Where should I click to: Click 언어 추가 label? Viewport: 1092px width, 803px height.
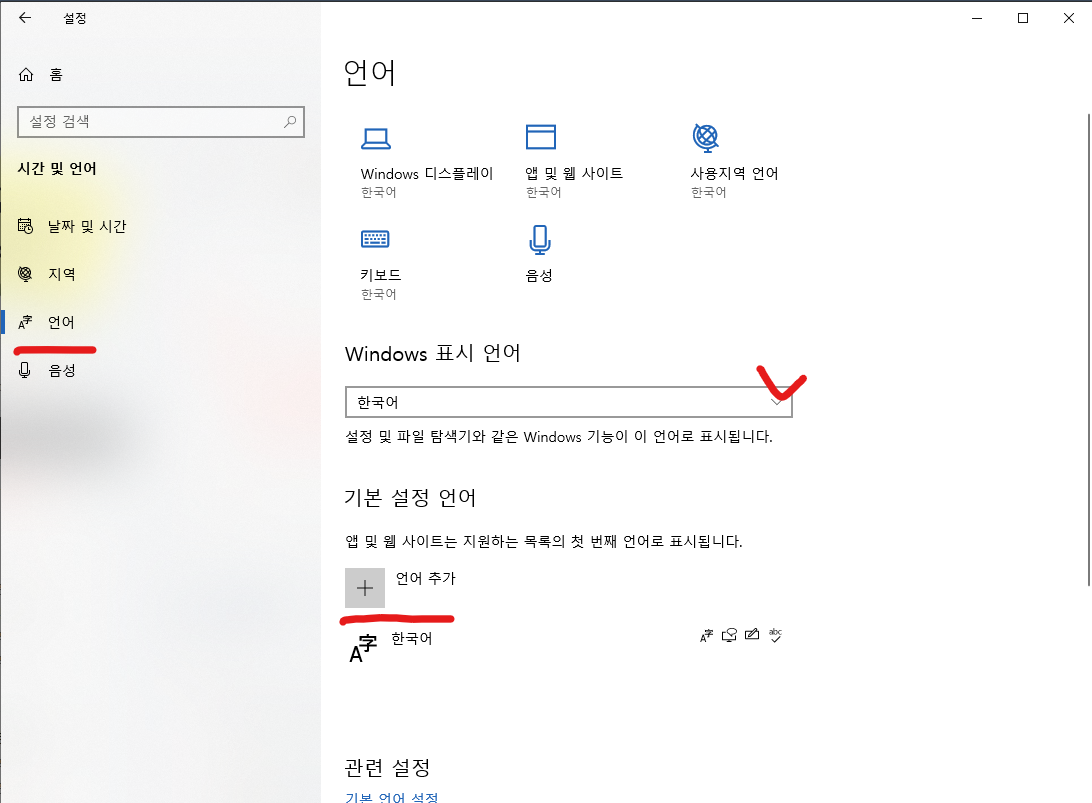(x=426, y=579)
